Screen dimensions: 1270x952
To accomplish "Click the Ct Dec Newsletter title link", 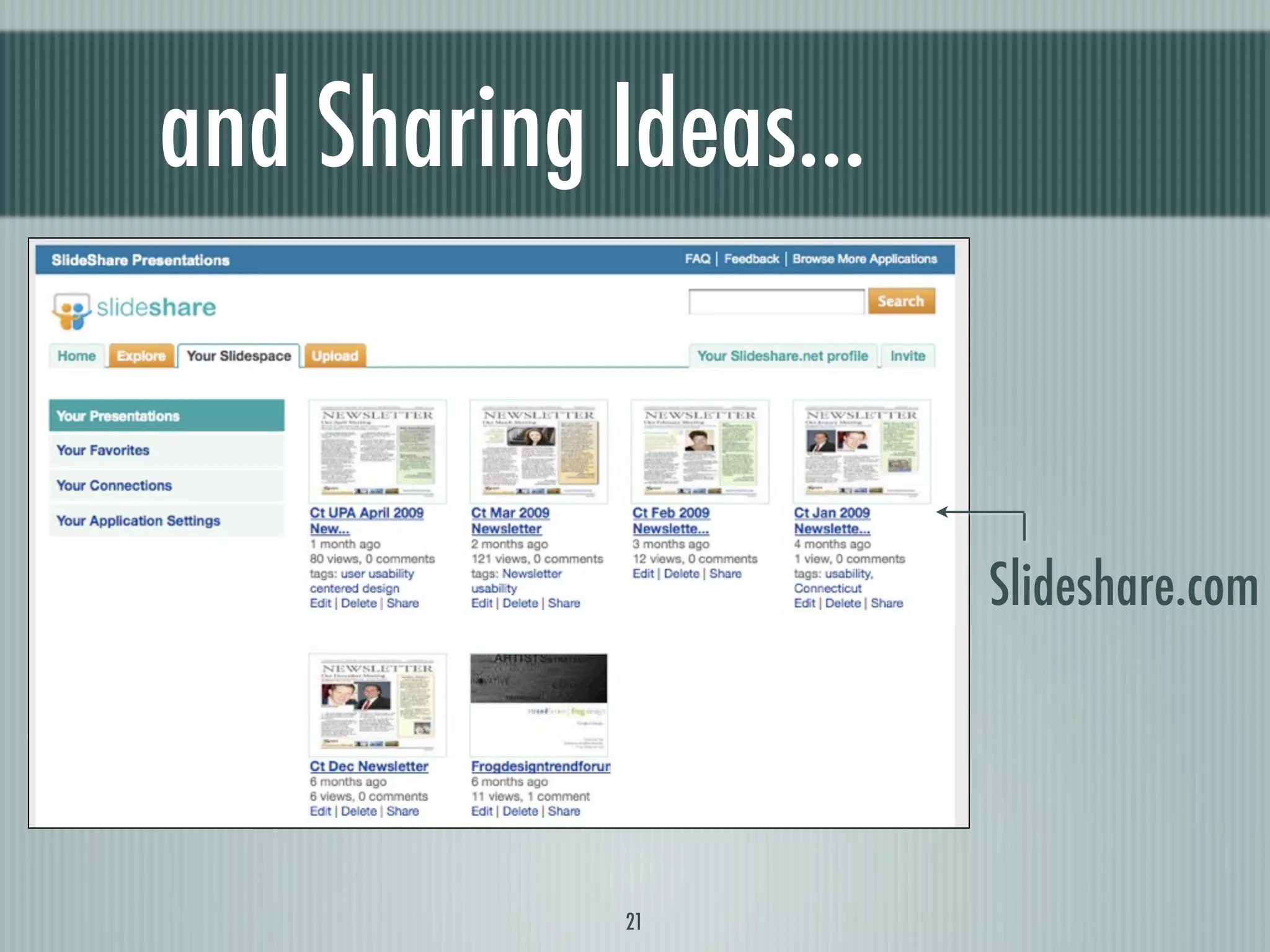I will point(369,767).
